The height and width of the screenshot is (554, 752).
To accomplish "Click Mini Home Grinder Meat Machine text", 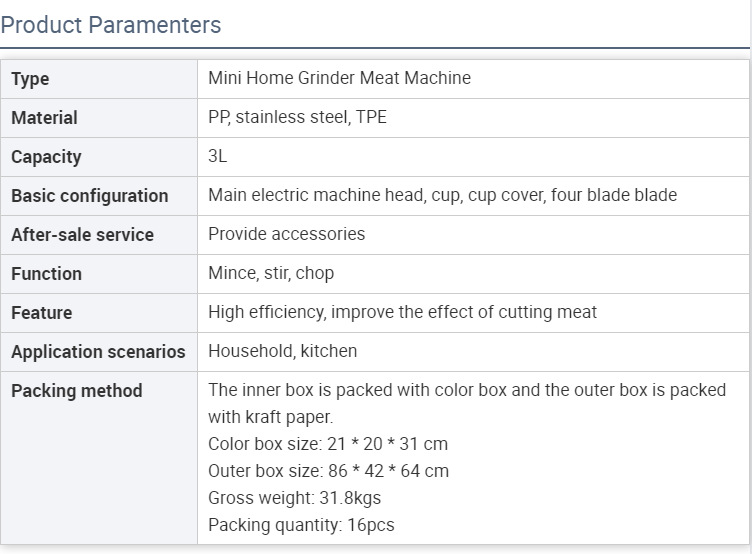I will tap(340, 78).
